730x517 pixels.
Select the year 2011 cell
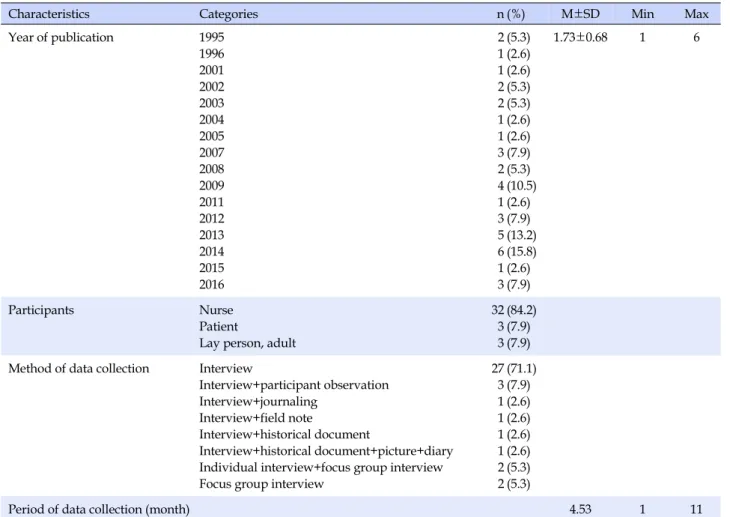click(x=211, y=202)
